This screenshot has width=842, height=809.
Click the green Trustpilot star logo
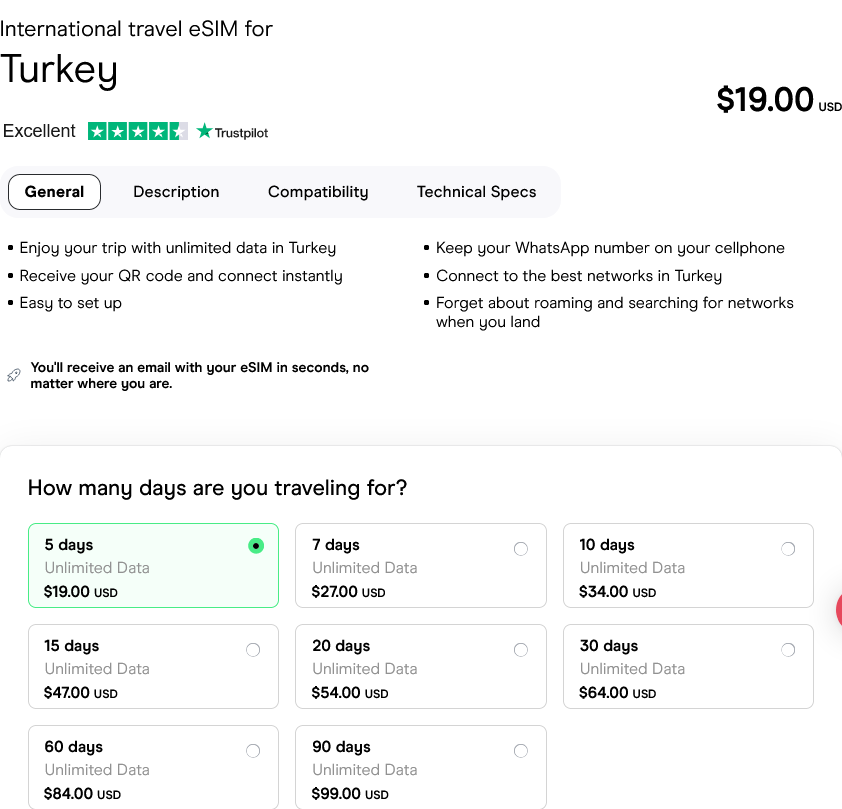coord(204,130)
